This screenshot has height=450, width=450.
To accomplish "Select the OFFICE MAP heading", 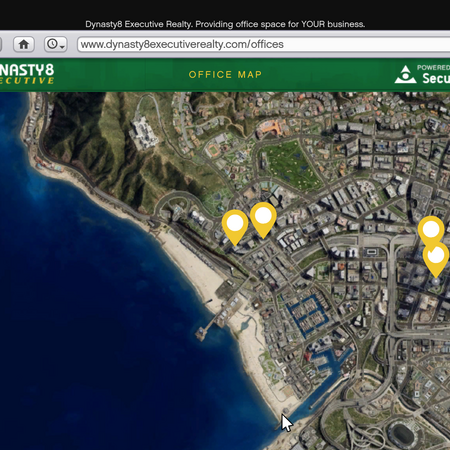I will [225, 74].
